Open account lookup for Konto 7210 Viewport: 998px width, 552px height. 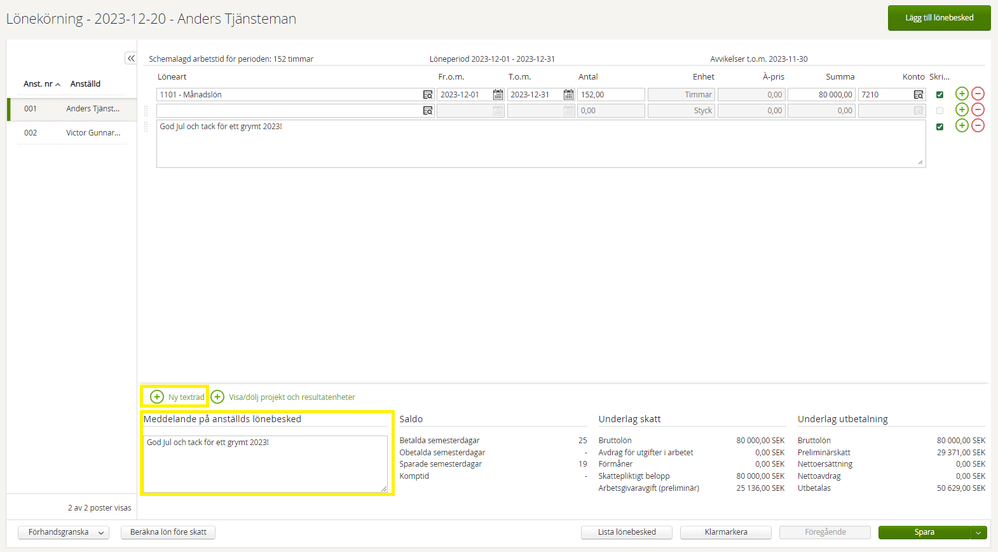[918, 95]
